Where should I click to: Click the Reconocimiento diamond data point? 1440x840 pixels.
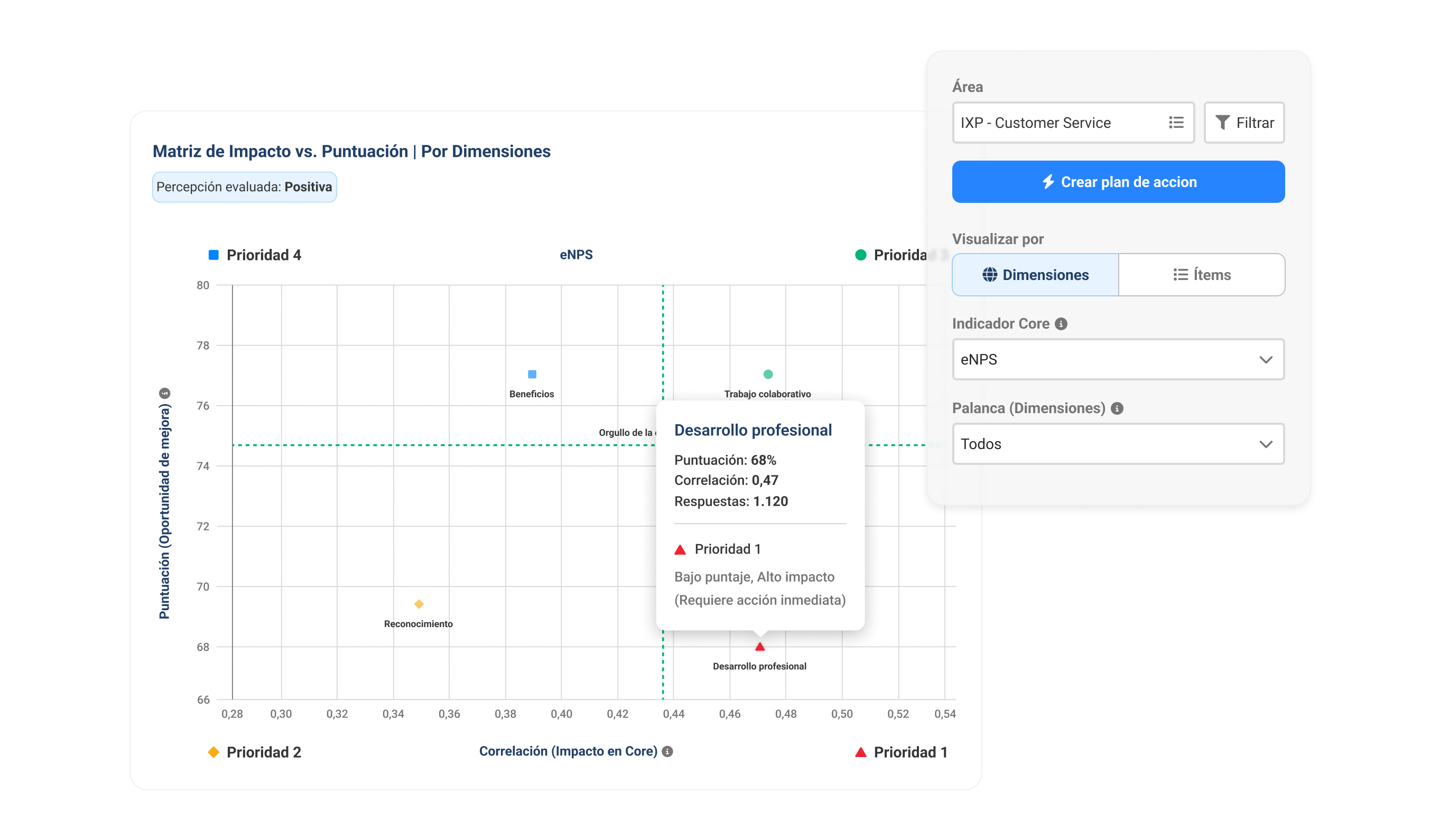[419, 604]
